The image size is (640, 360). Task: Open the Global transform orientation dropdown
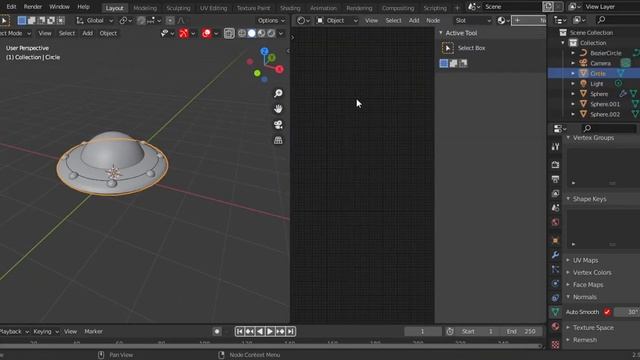click(x=95, y=20)
